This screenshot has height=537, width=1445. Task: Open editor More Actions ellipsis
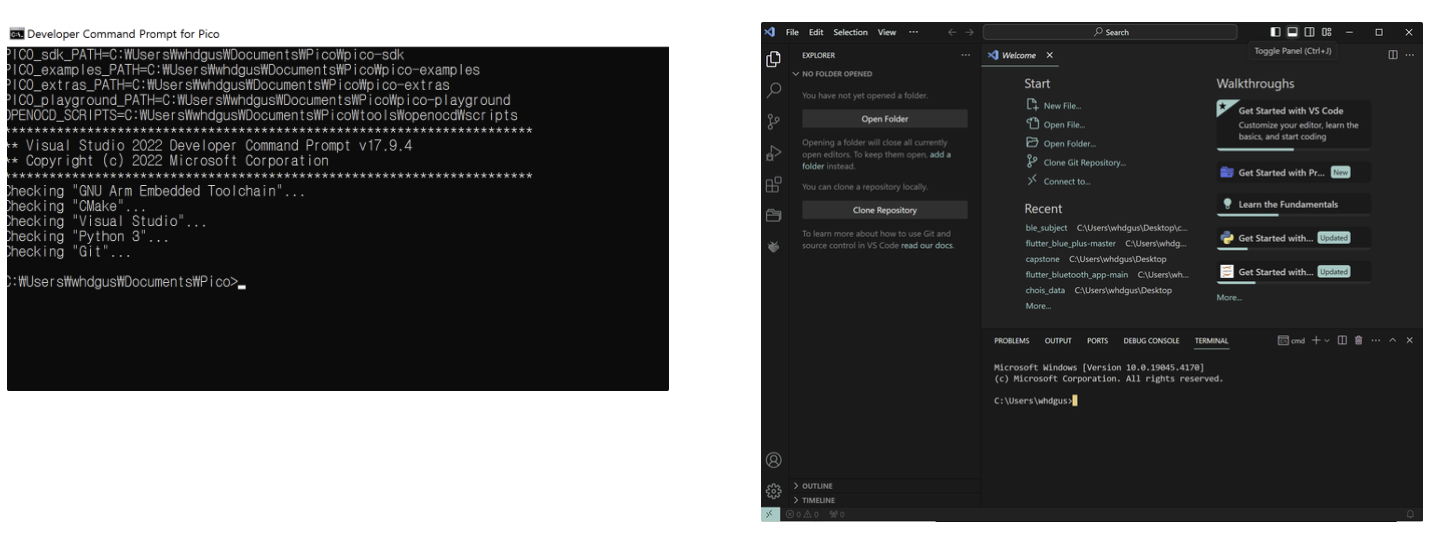point(1409,55)
